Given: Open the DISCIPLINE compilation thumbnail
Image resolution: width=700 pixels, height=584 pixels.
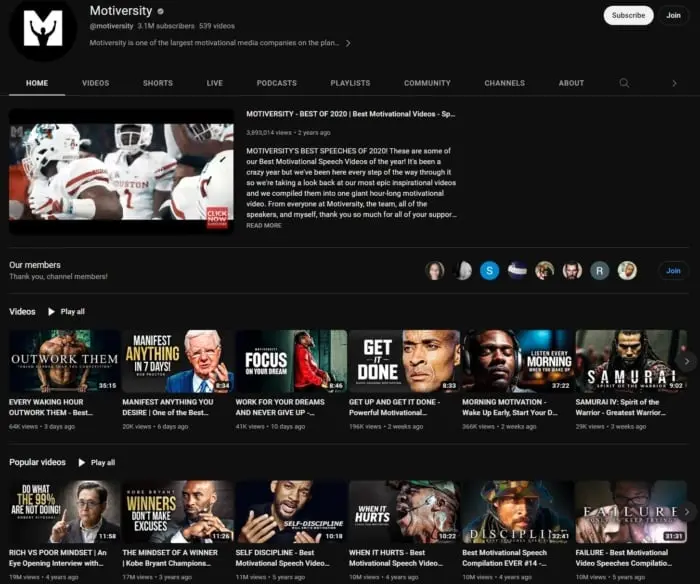Looking at the screenshot, I should coord(518,512).
